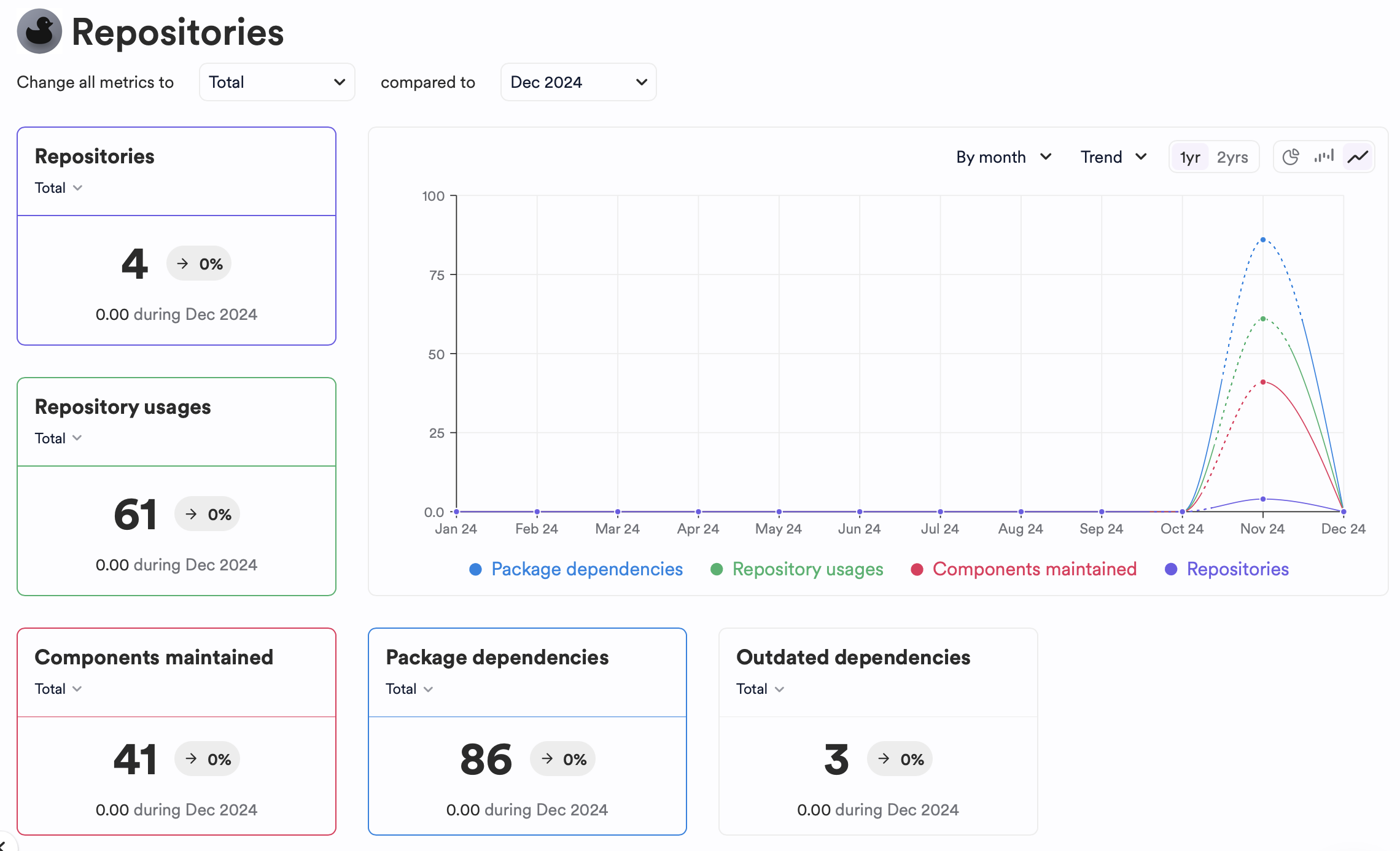Open the 'Change all metrics to' Total dropdown
Viewport: 1400px width, 851px height.
tap(277, 82)
